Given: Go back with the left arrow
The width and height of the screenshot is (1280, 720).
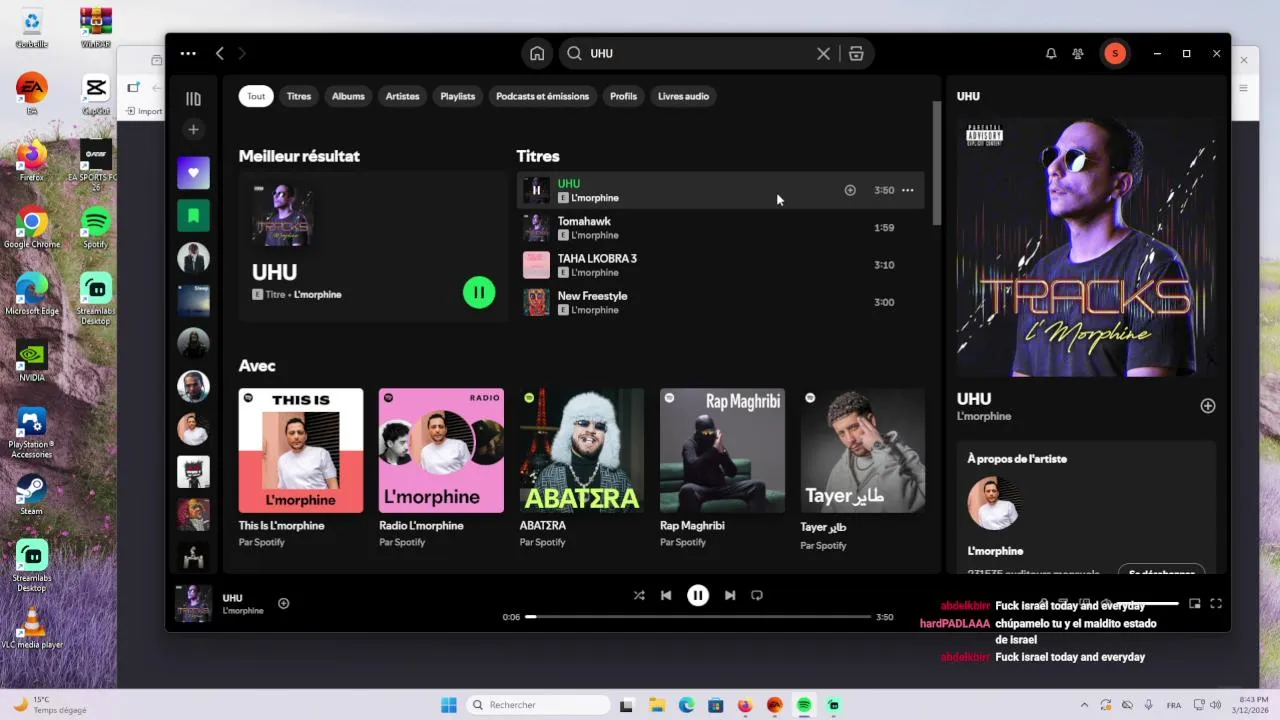Looking at the screenshot, I should click(220, 54).
